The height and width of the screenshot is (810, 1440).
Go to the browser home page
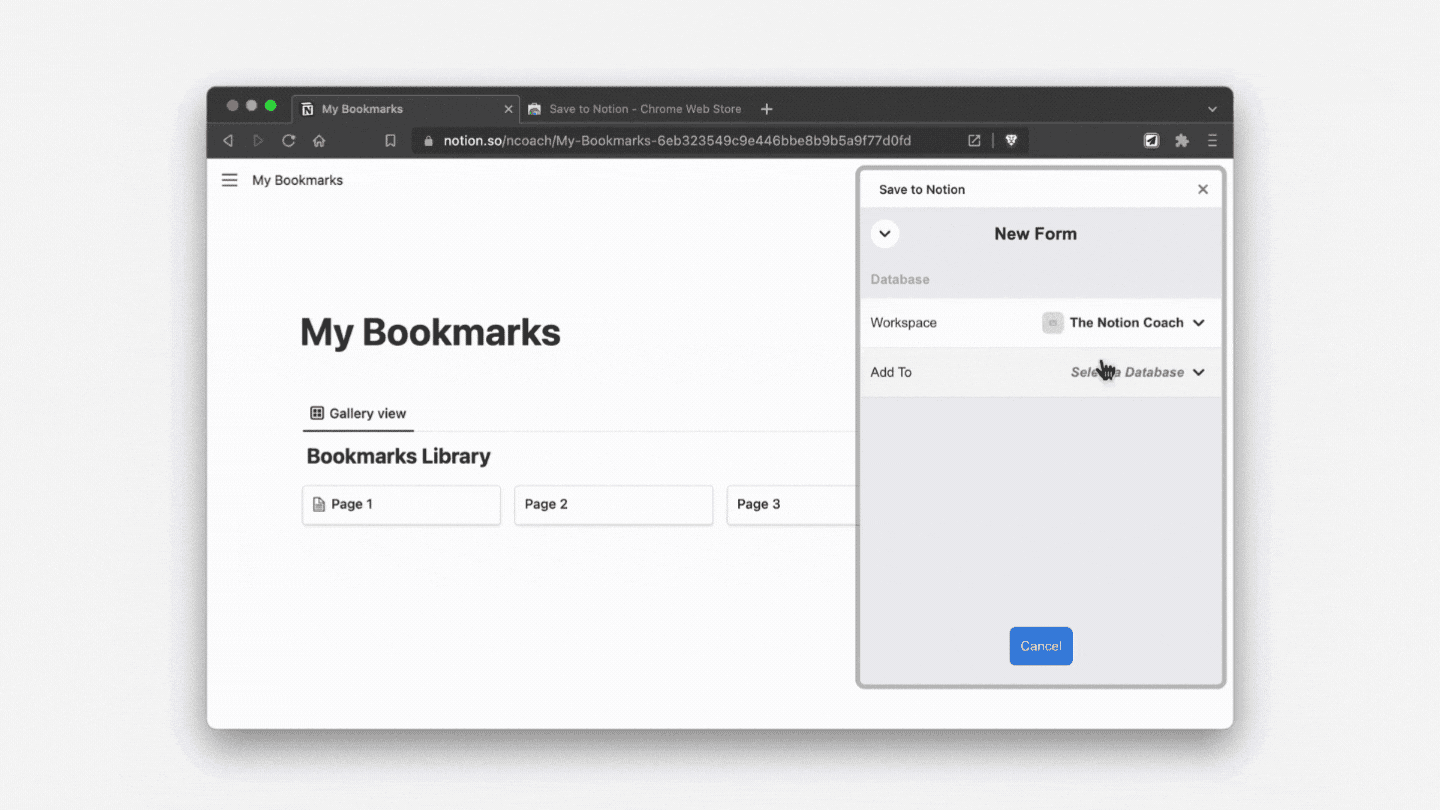(x=319, y=141)
